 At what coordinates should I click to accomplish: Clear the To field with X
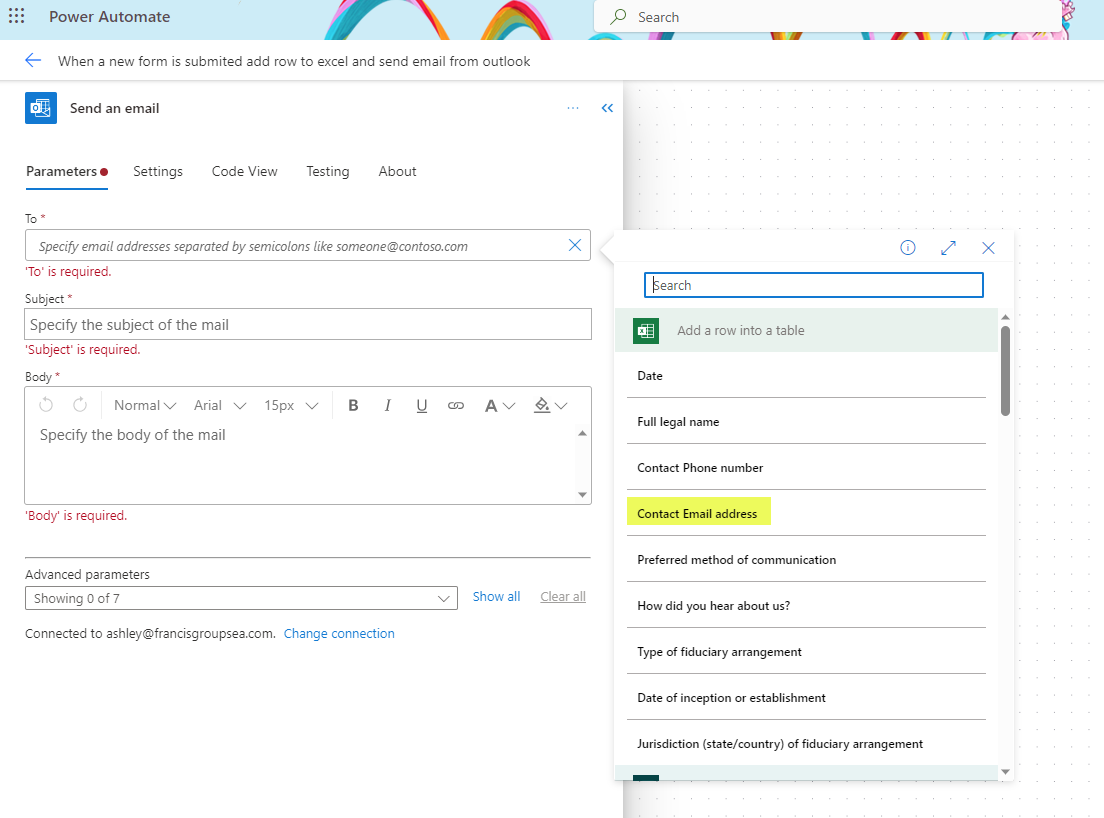[x=575, y=245]
